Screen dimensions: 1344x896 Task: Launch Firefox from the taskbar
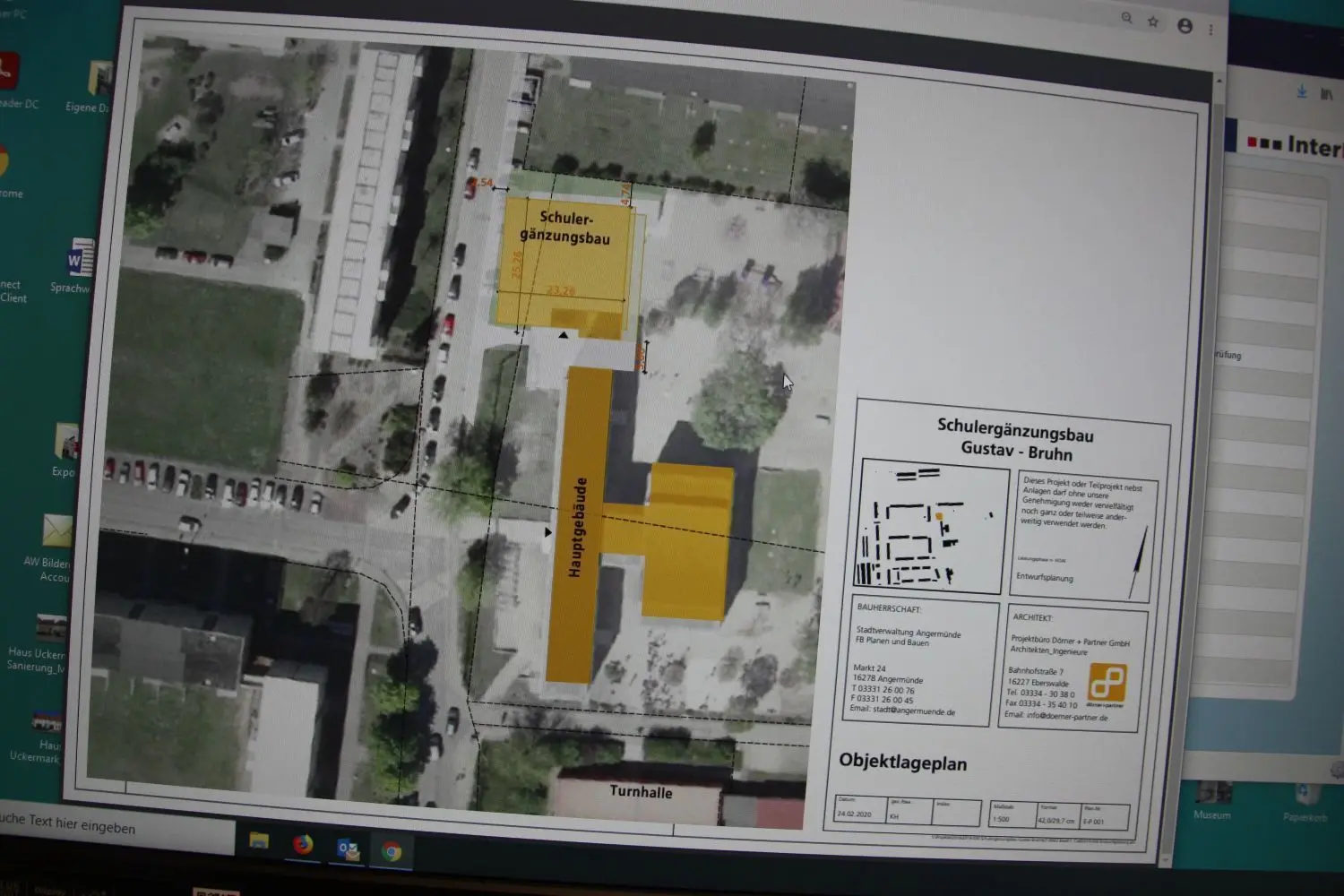(302, 843)
